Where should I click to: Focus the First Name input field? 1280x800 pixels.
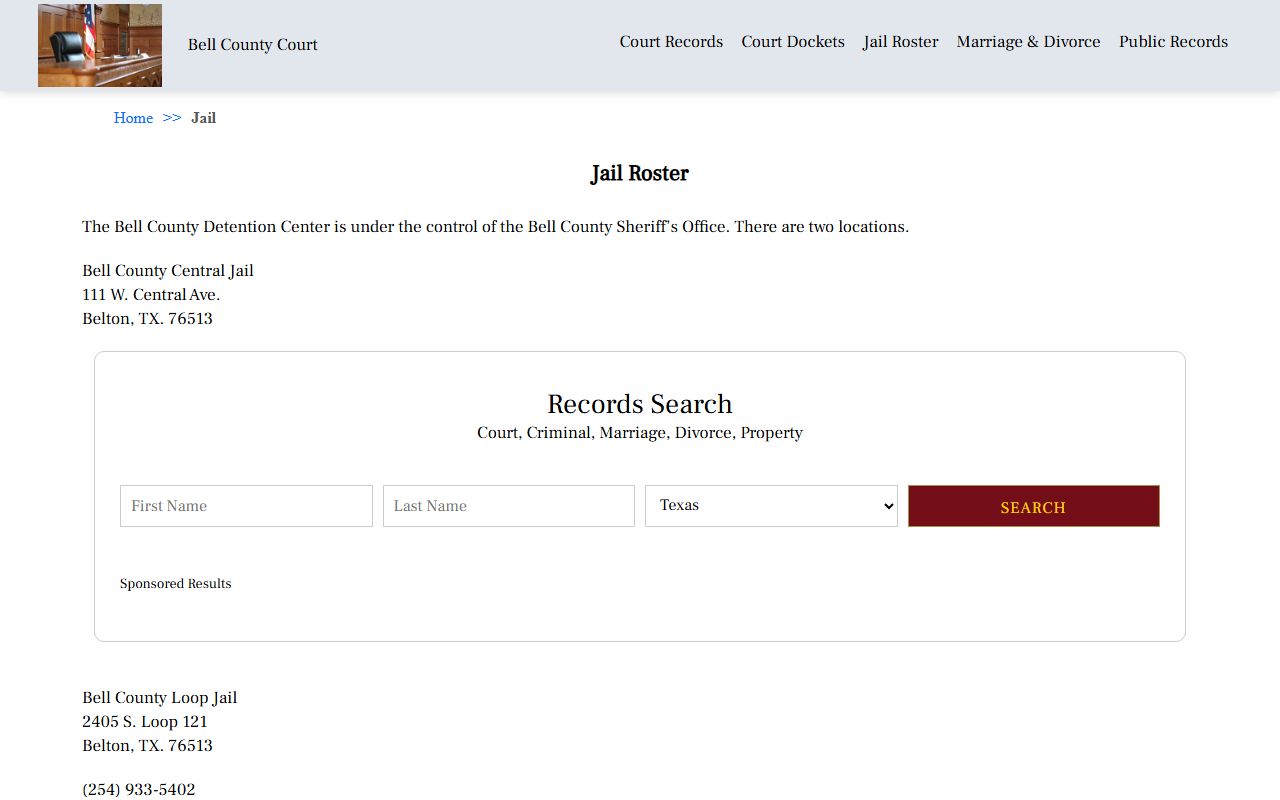(246, 506)
